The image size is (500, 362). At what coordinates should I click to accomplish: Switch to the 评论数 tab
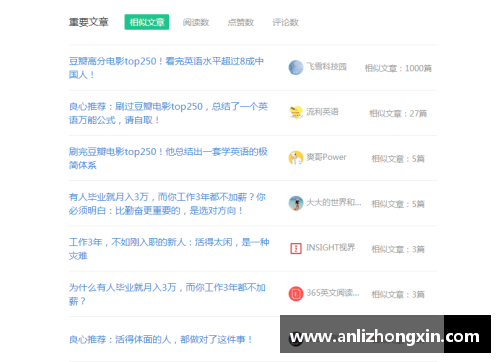point(285,22)
